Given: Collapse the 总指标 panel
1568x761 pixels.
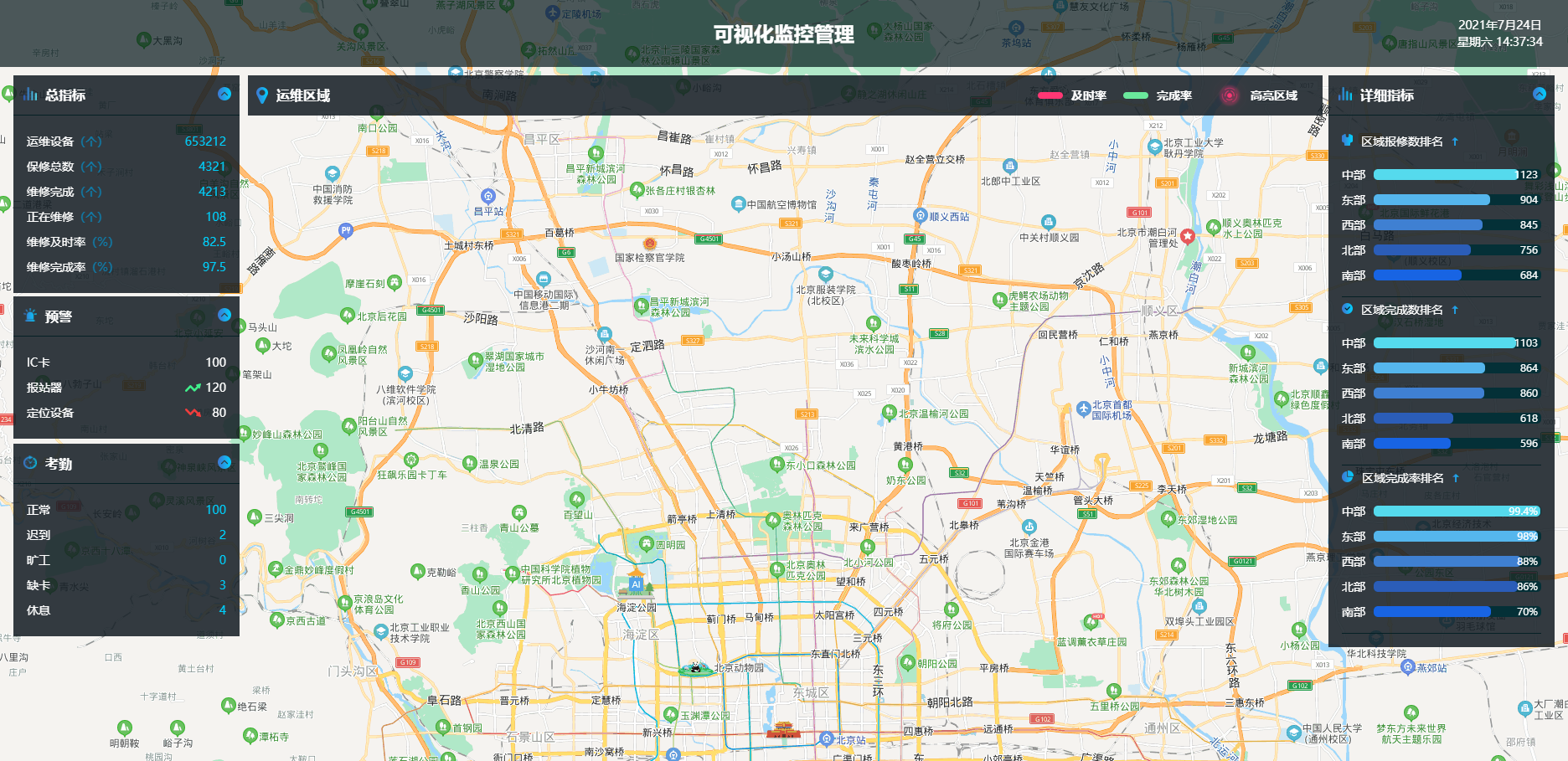Looking at the screenshot, I should pos(224,94).
